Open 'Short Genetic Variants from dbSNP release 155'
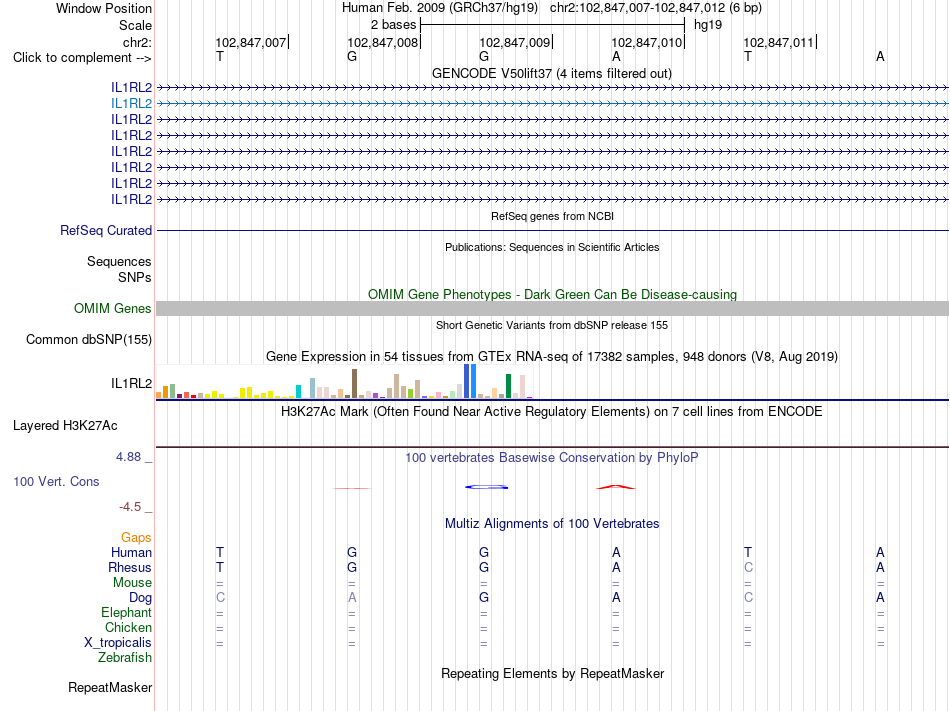 coord(552,325)
